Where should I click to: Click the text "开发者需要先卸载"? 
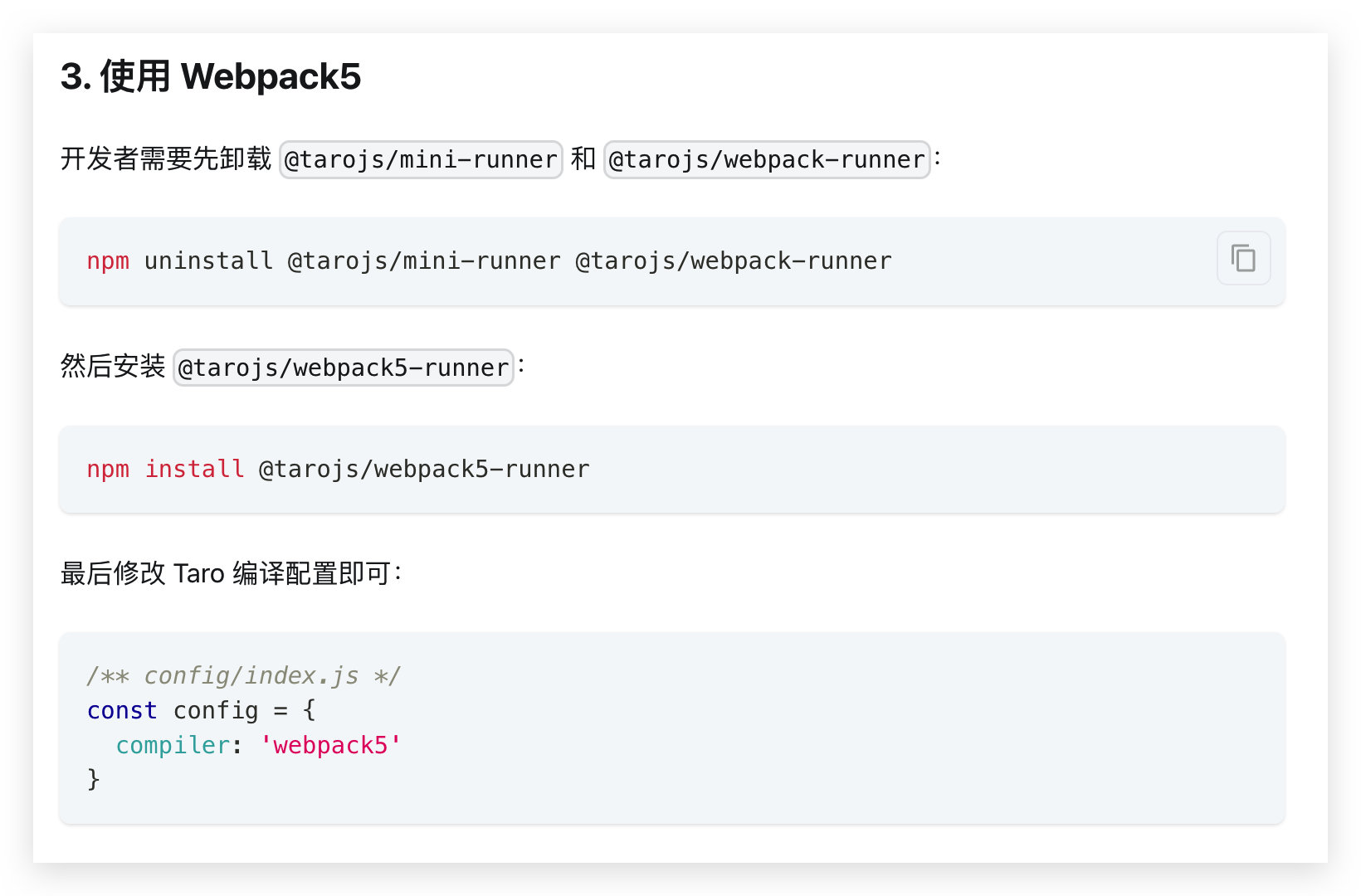tap(166, 158)
